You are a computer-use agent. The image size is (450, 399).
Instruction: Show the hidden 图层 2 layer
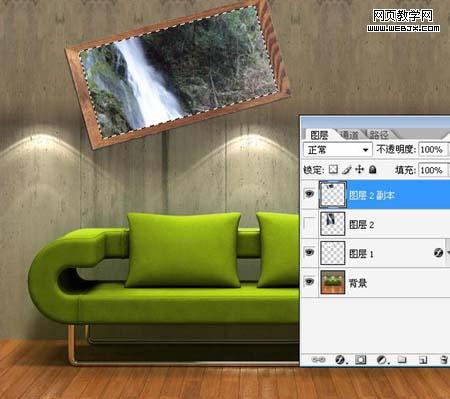click(309, 224)
